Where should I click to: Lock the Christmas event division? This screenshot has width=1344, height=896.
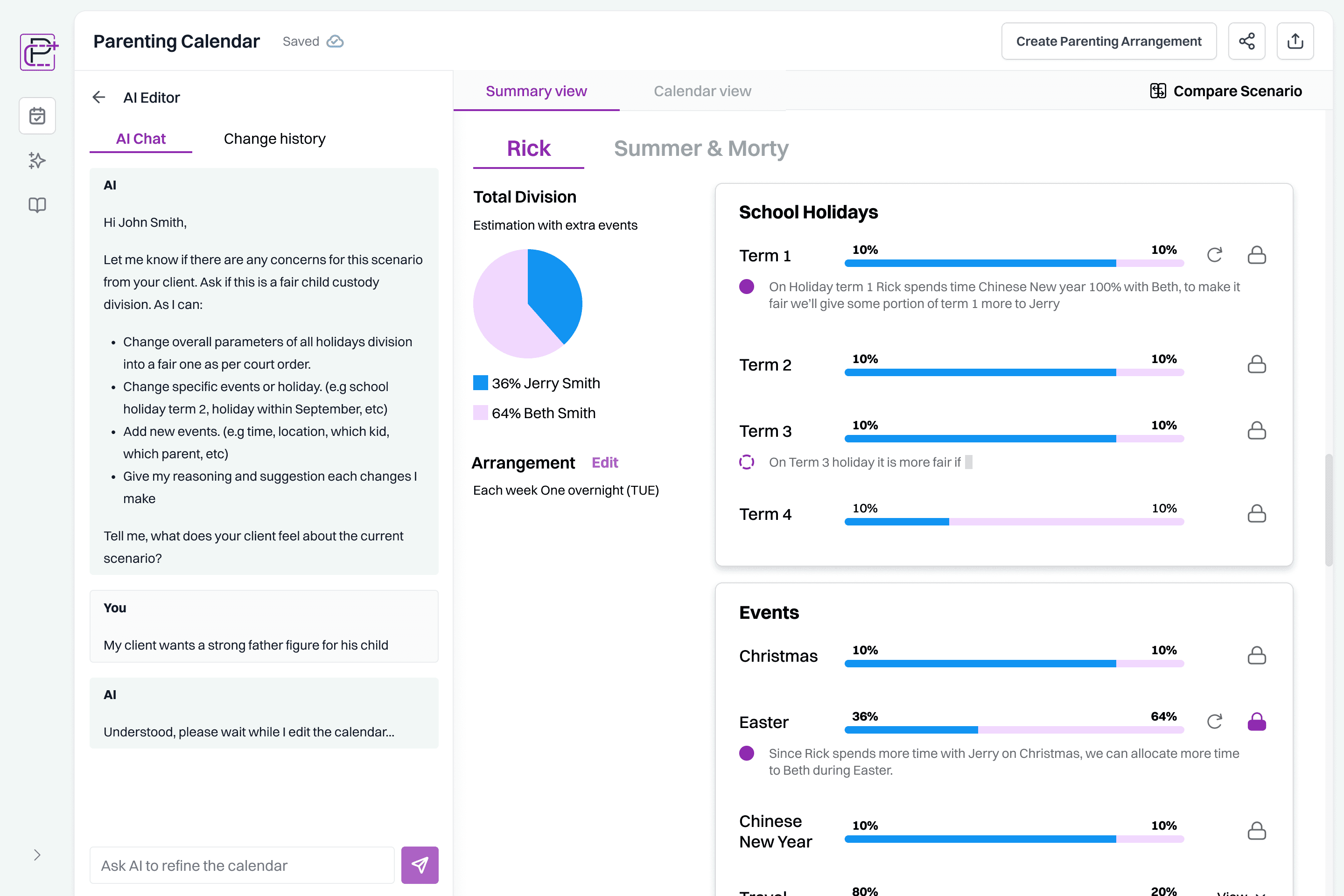click(1257, 655)
